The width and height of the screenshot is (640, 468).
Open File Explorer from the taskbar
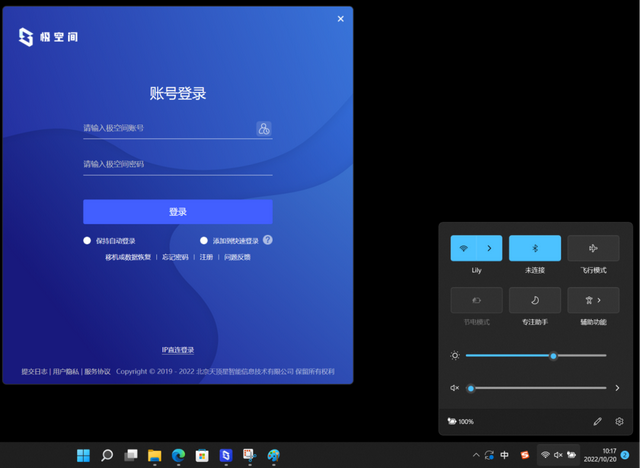click(x=154, y=455)
